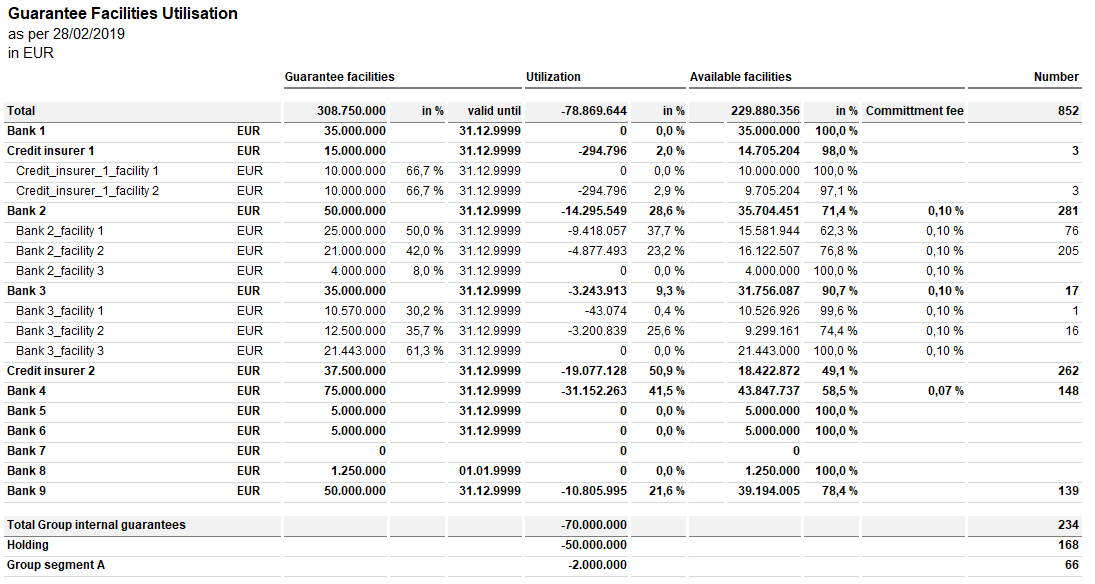Select the 'Guarantee facilities' column group header
This screenshot has width=1095, height=584.
coord(339,77)
